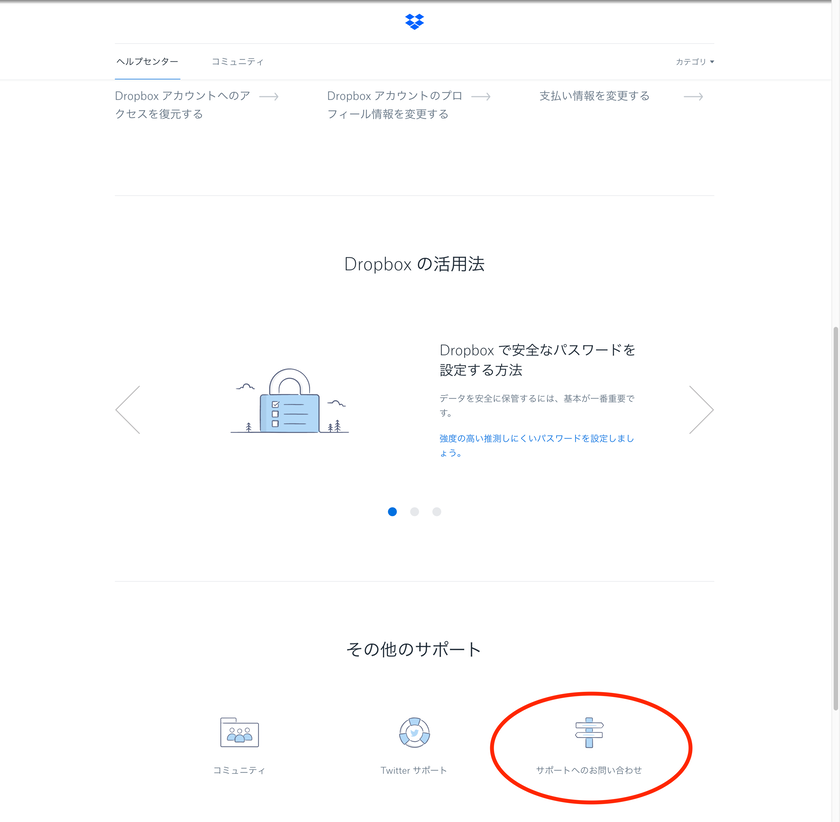
Task: Select the second carousel dot indicator
Action: tap(414, 512)
